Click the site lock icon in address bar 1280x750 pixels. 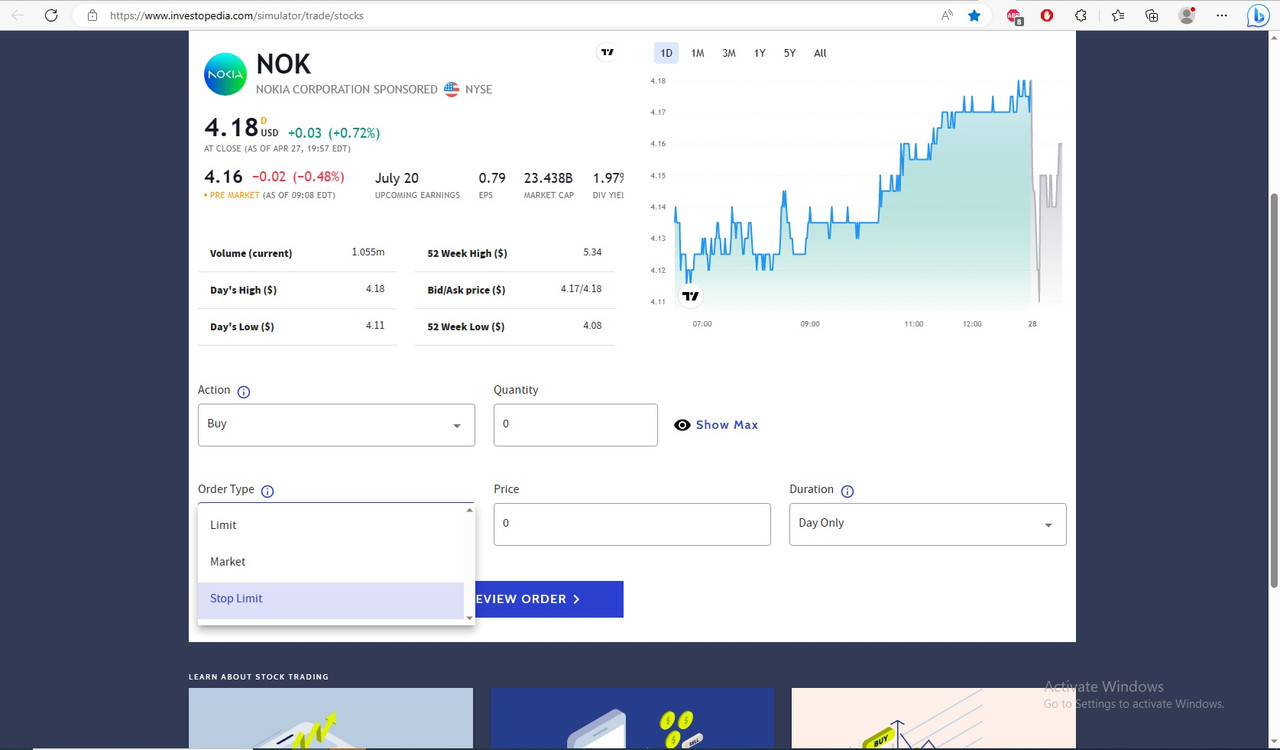pyautogui.click(x=92, y=15)
